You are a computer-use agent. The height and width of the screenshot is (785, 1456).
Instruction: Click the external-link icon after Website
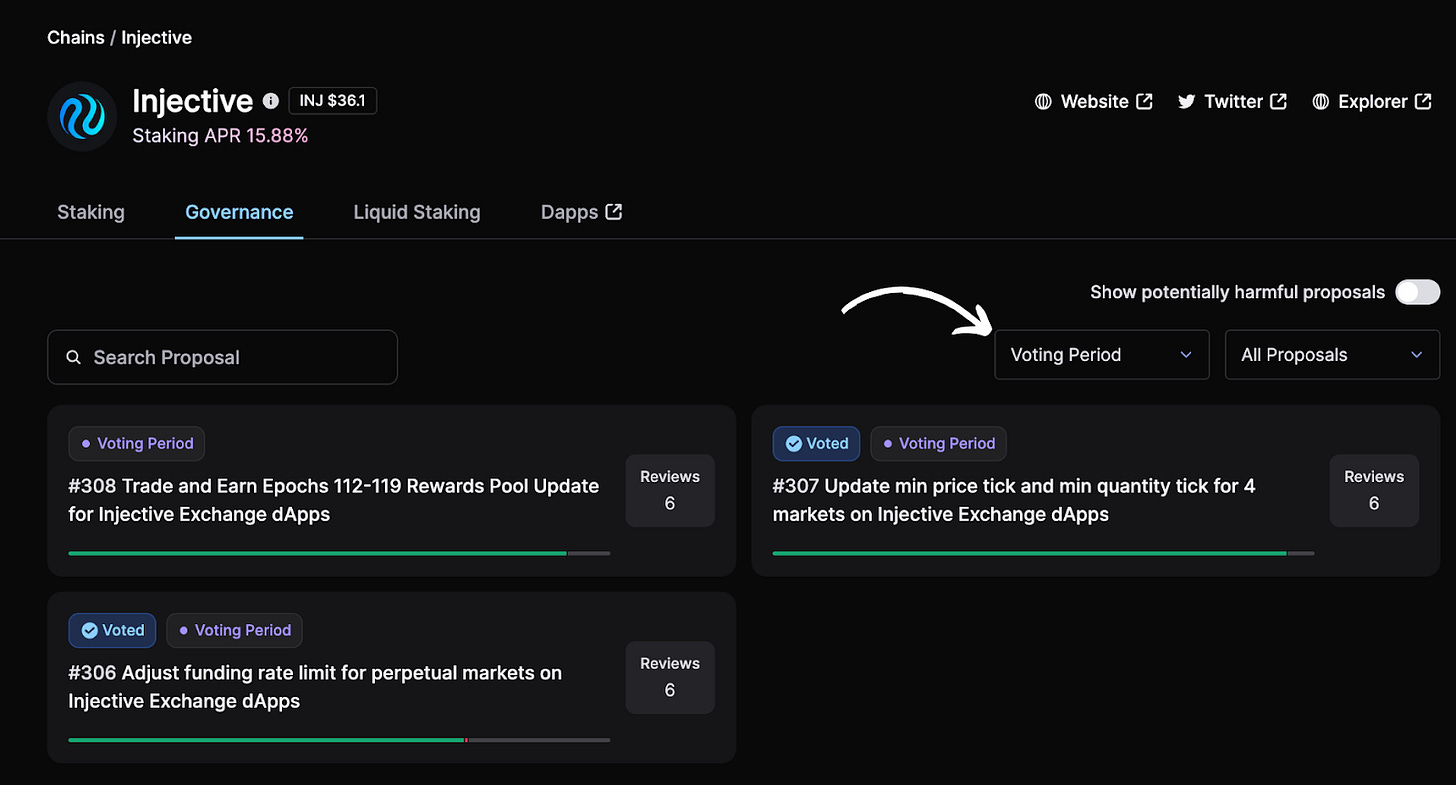coord(1145,101)
